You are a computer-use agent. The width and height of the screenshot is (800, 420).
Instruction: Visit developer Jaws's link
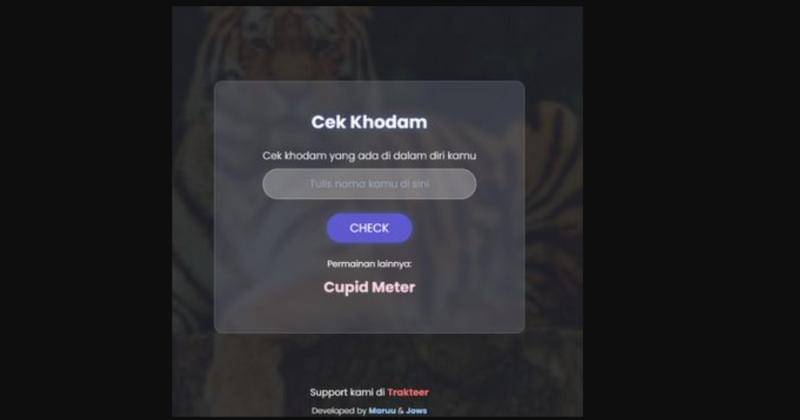click(416, 411)
